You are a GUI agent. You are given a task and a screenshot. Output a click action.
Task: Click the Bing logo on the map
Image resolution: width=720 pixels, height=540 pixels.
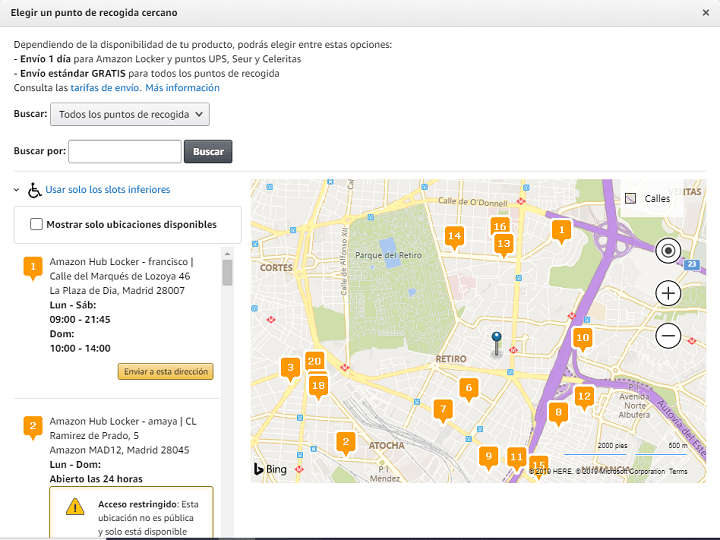pos(270,469)
